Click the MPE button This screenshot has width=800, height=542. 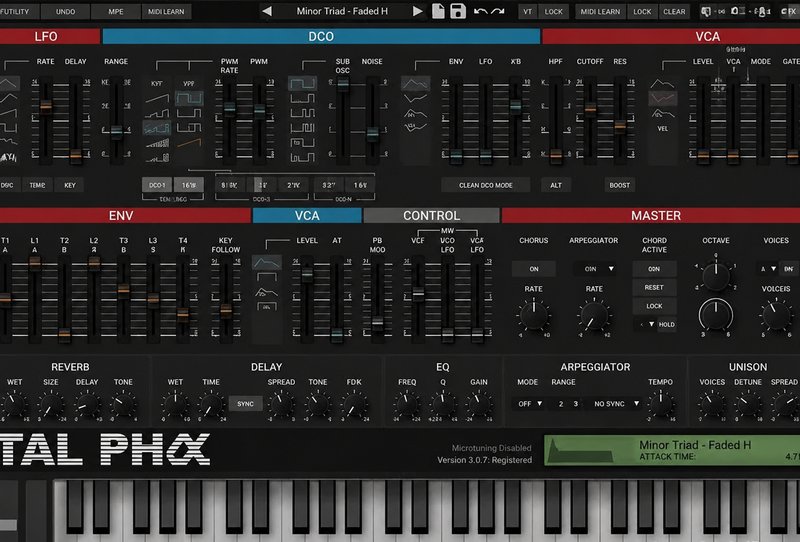pos(116,11)
